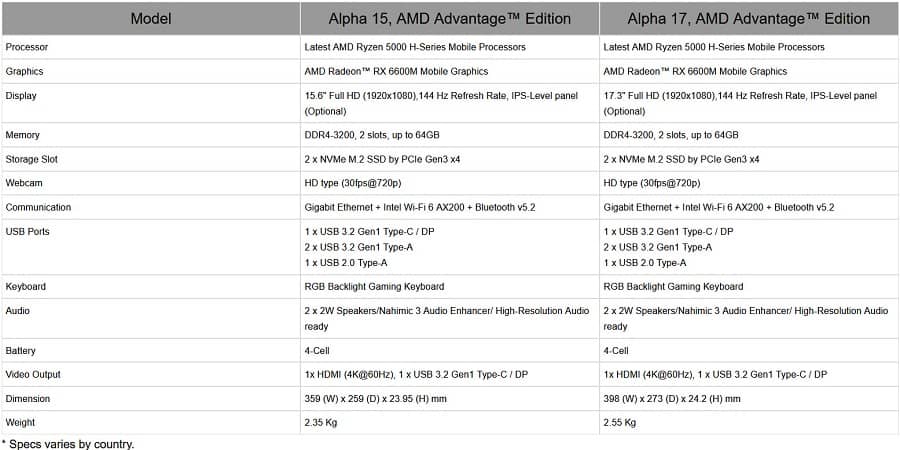This screenshot has height=450, width=900.
Task: Click the Model column header
Action: tap(151, 18)
